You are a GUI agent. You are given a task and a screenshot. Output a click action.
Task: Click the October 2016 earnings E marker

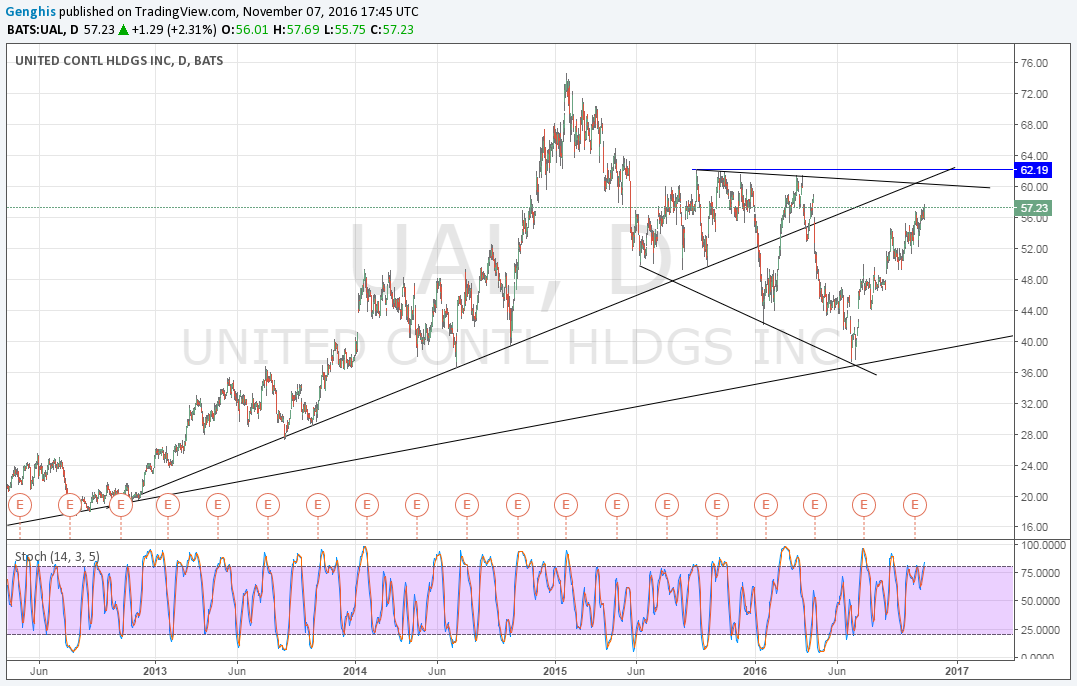point(915,505)
